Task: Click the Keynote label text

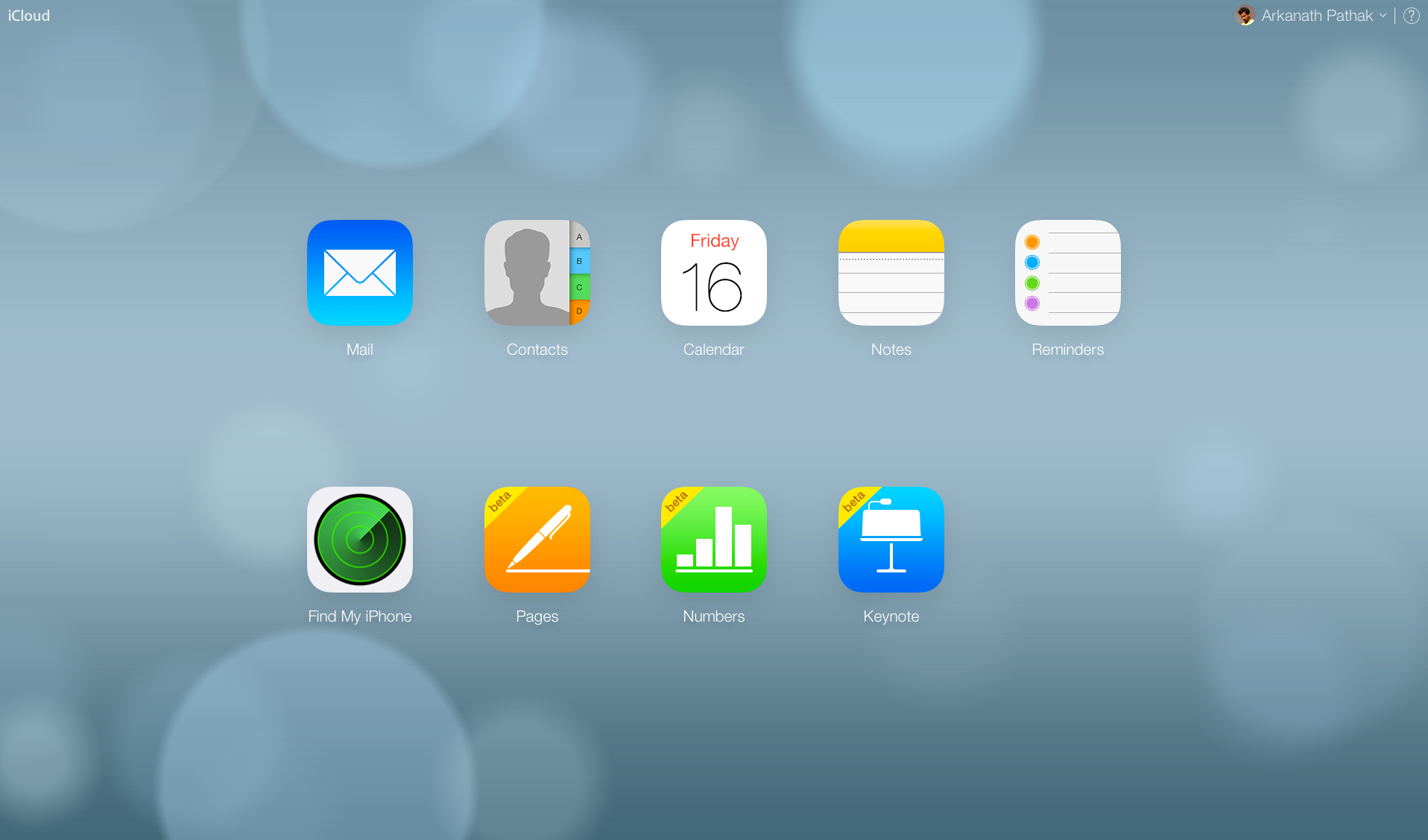Action: click(x=891, y=616)
